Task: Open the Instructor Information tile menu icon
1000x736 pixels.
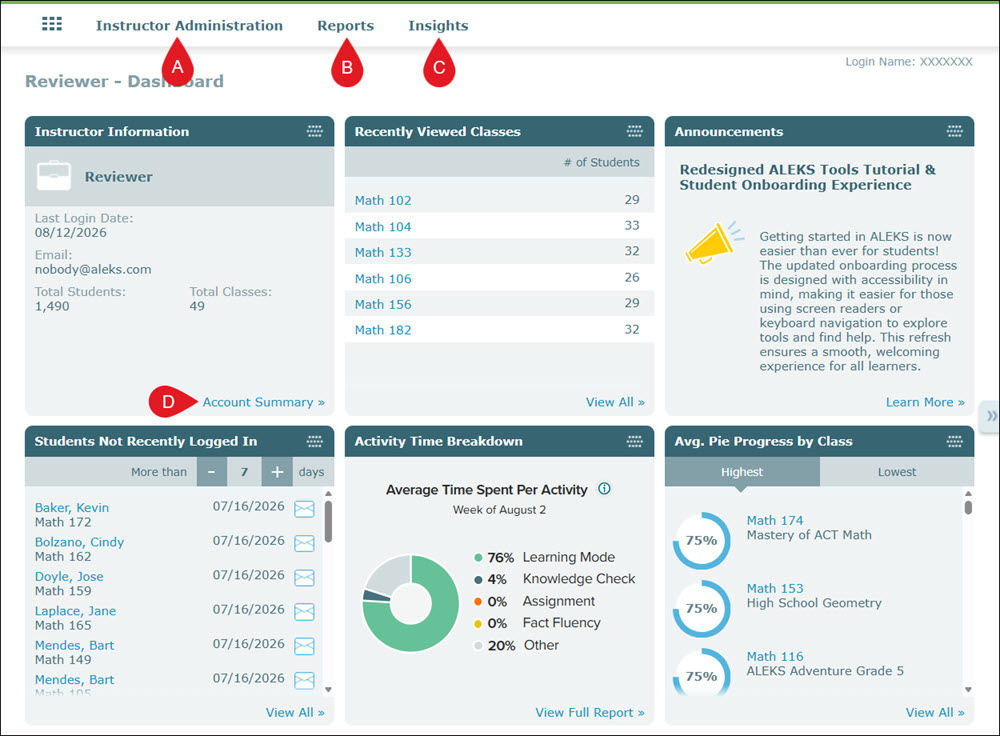Action: 315,131
